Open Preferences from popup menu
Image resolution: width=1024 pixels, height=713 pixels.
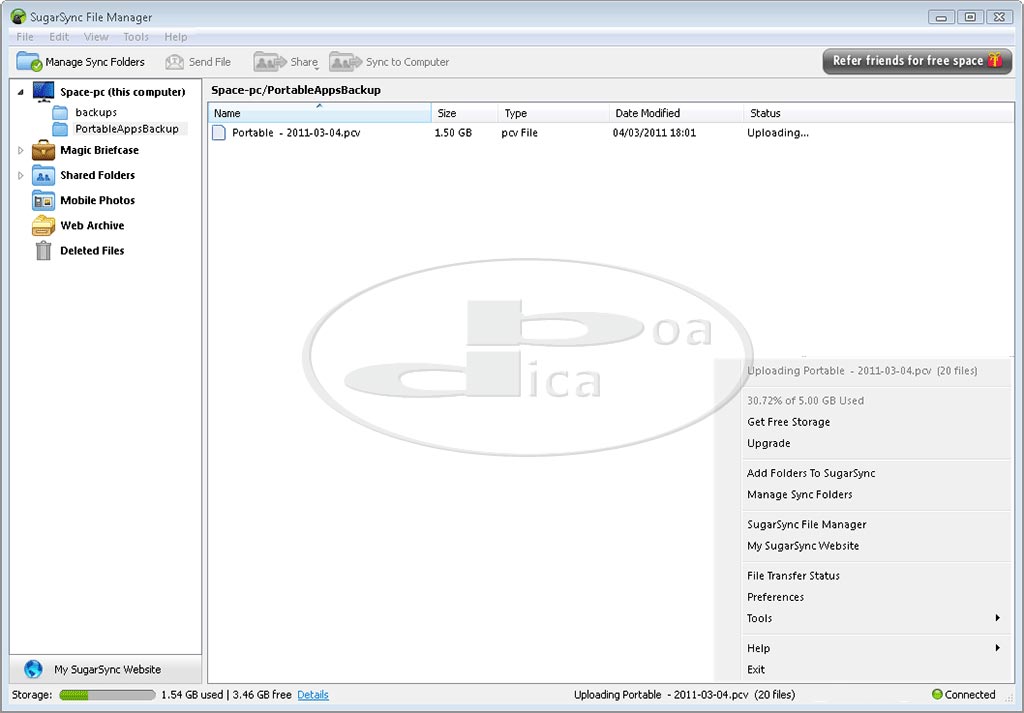[x=775, y=597]
